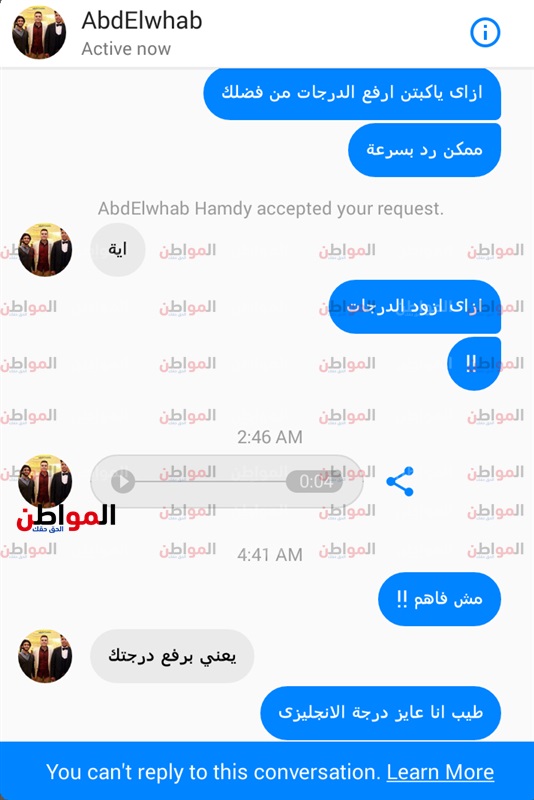
Task: Select the "ازاى ياكبتن ارفع الدرجات" bubble
Action: click(352, 93)
